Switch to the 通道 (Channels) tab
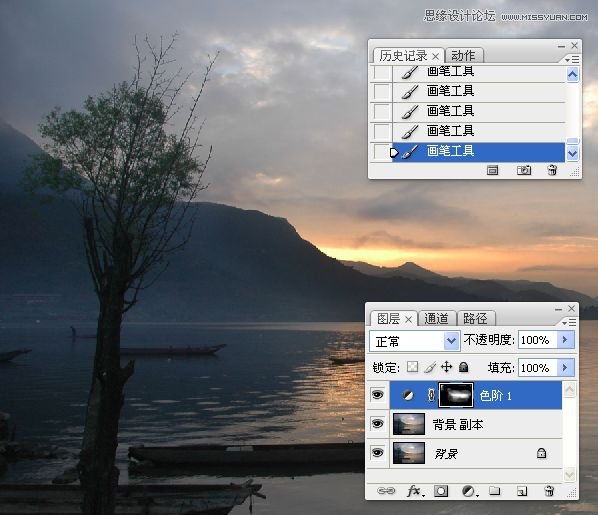This screenshot has width=598, height=515. (x=436, y=319)
